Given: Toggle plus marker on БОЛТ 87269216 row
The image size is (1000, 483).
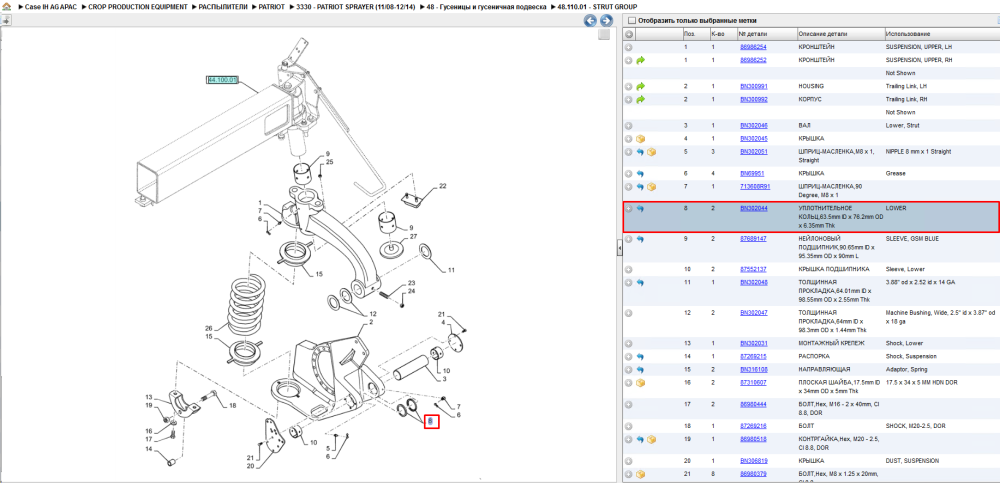Looking at the screenshot, I should pyautogui.click(x=629, y=426).
